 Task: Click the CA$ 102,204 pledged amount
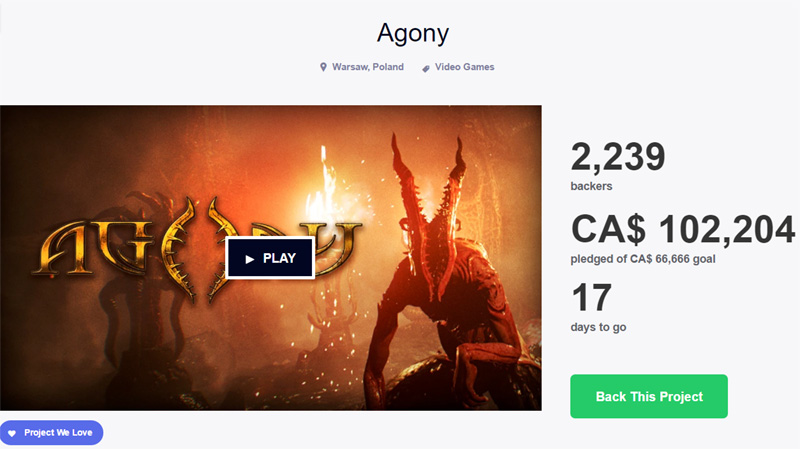point(683,229)
